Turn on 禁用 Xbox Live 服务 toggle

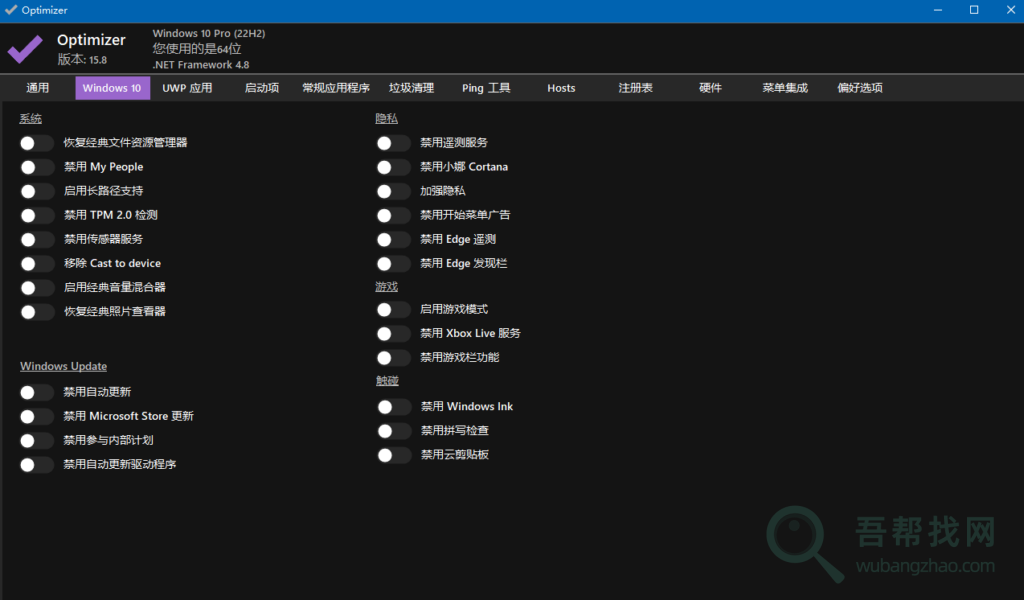394,334
